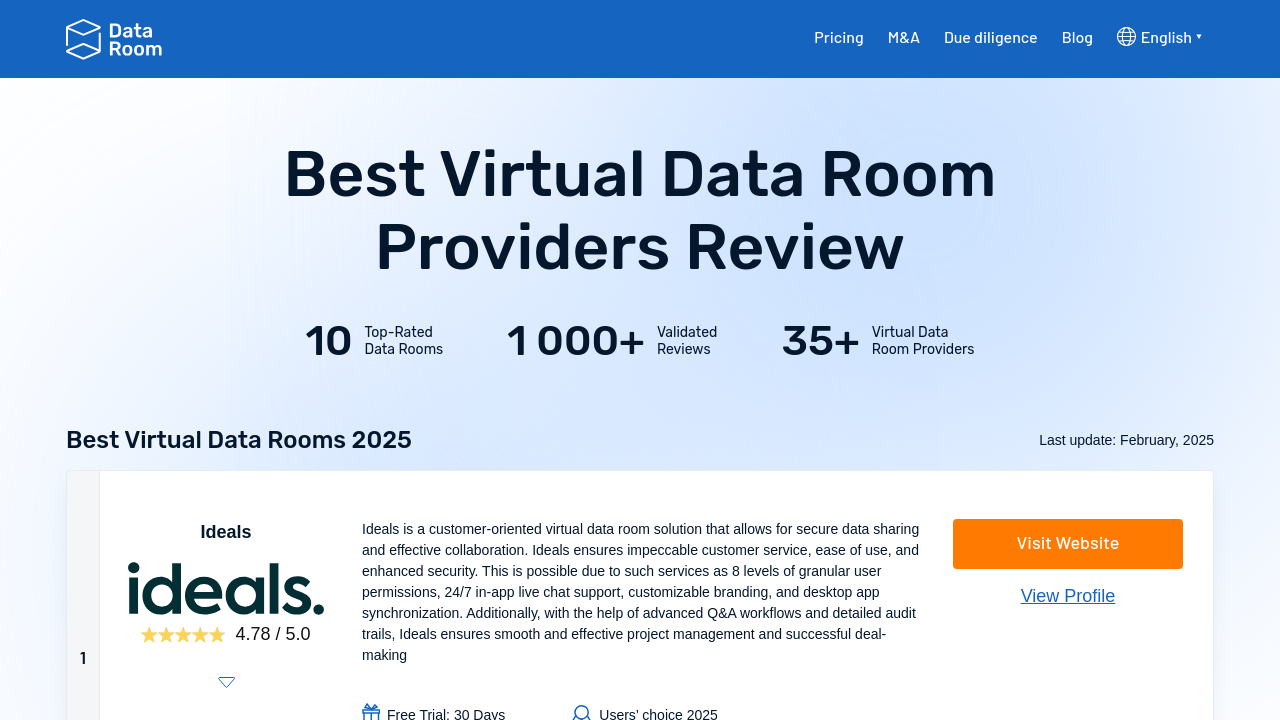Click the '10' Top-Rated Data Rooms stat
The image size is (1280, 720).
[374, 341]
